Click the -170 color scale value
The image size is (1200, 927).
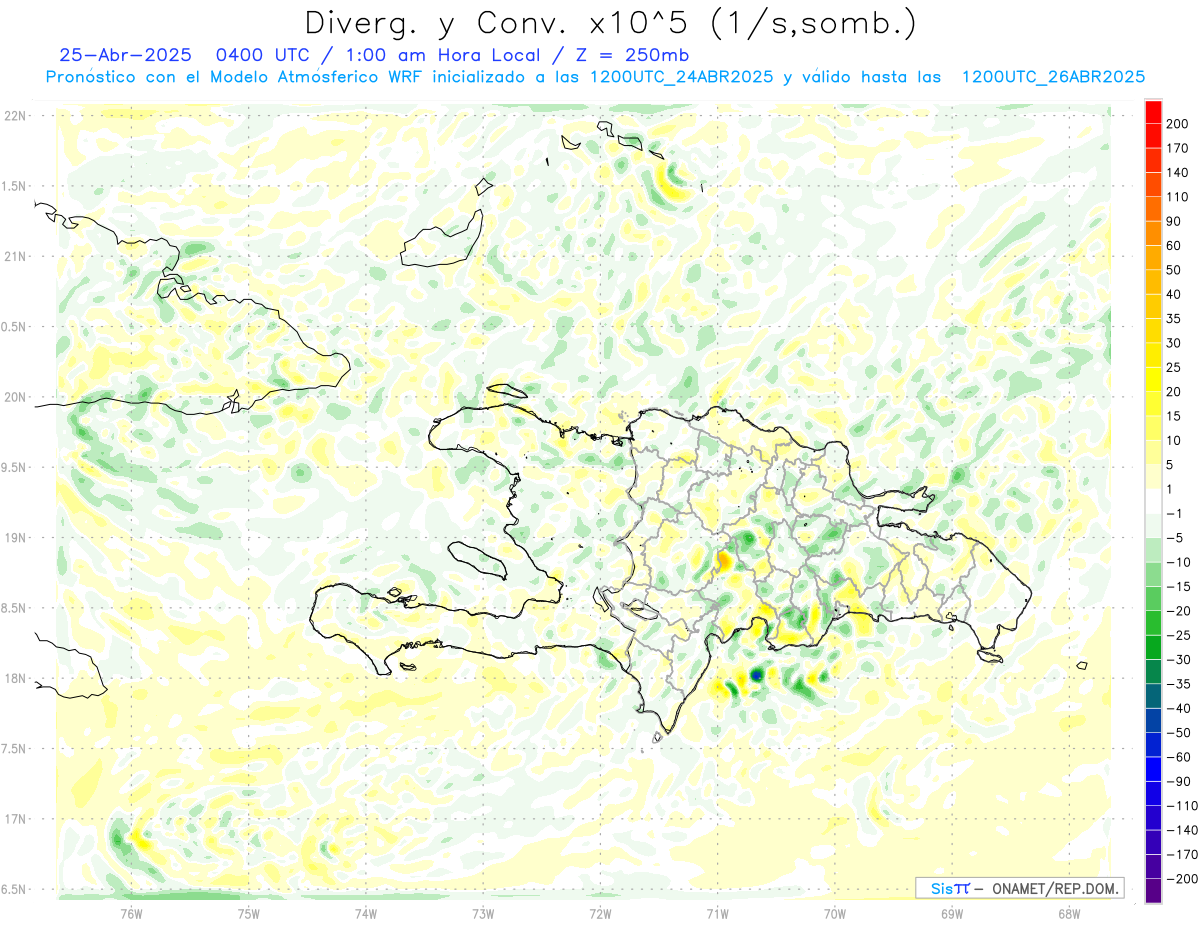click(1180, 855)
